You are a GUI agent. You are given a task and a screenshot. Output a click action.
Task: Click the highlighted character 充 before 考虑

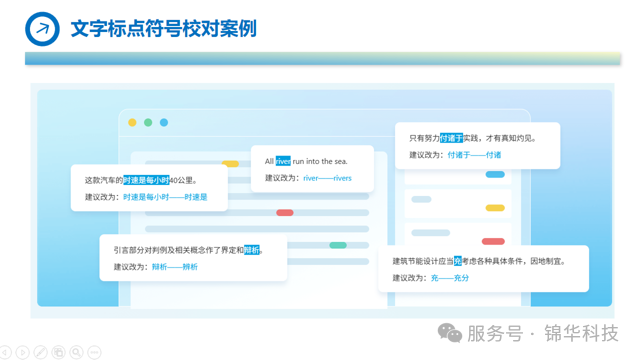click(x=458, y=261)
